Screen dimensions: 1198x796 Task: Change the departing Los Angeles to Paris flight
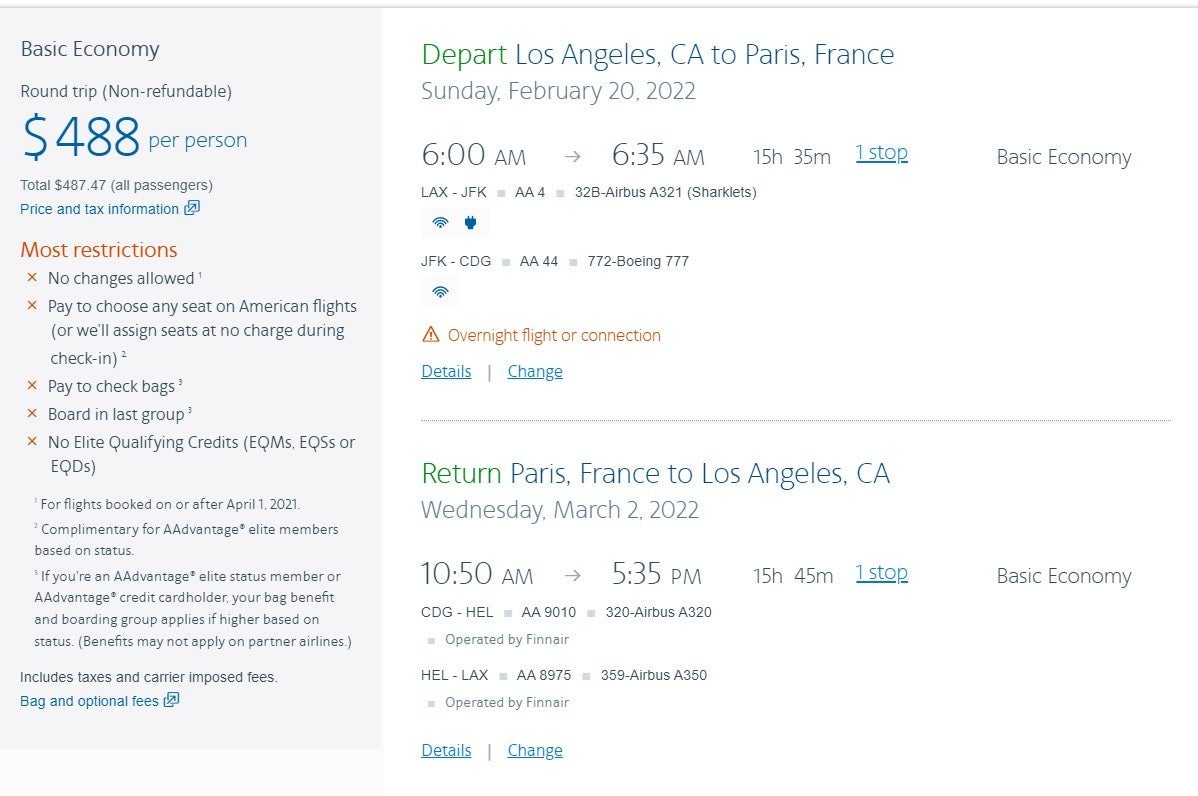(535, 371)
